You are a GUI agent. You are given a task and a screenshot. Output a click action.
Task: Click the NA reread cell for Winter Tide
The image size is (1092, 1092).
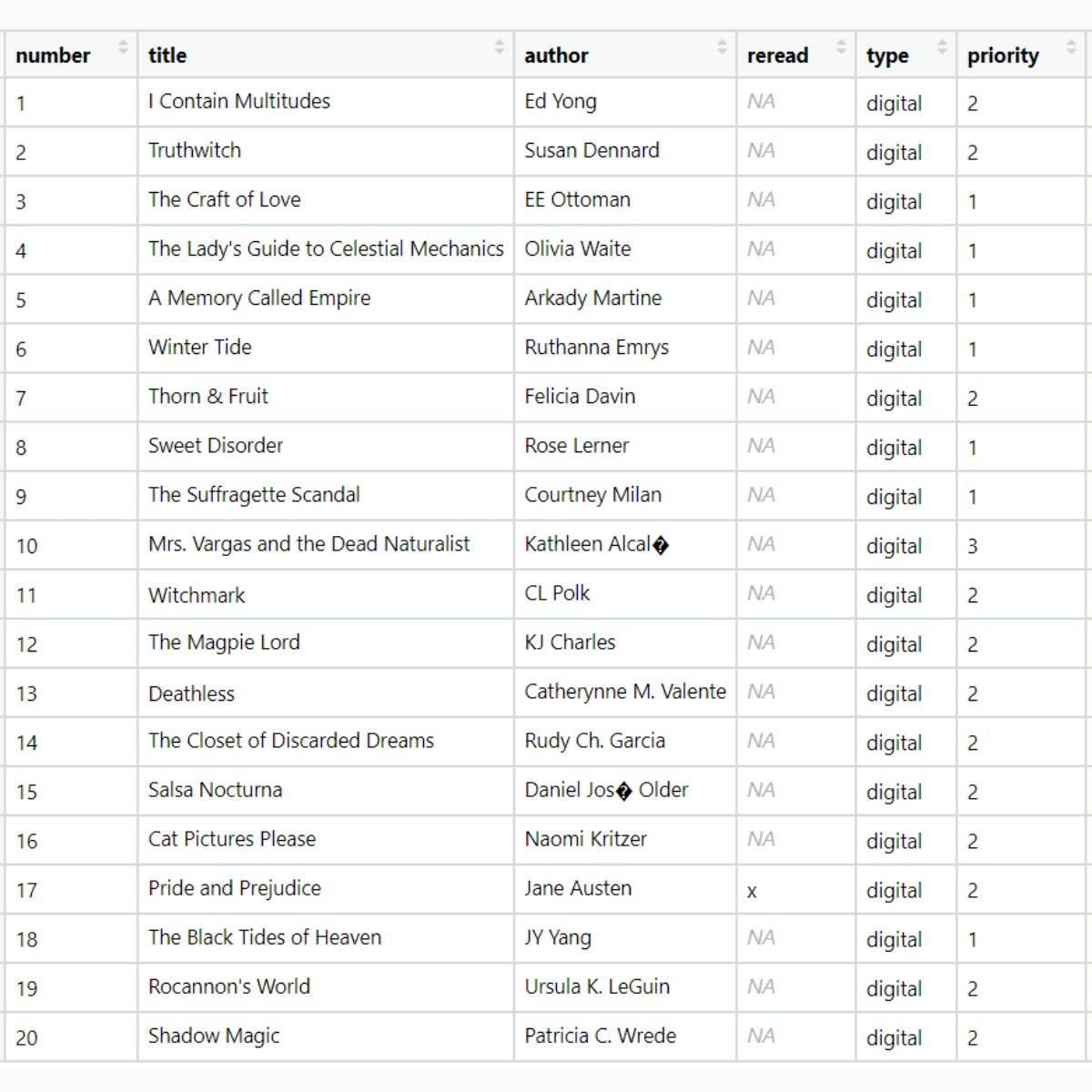coord(761,348)
